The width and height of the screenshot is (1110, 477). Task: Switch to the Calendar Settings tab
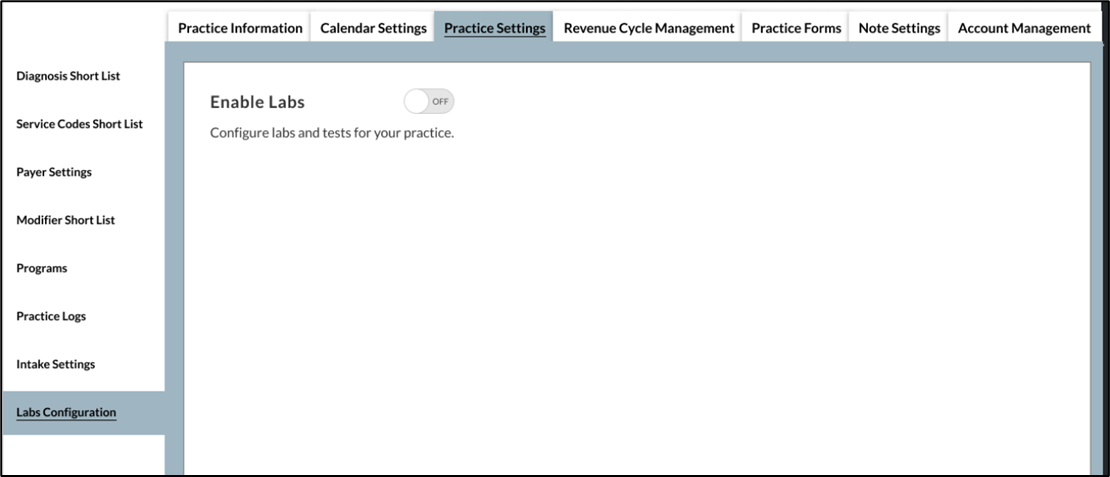[x=373, y=28]
